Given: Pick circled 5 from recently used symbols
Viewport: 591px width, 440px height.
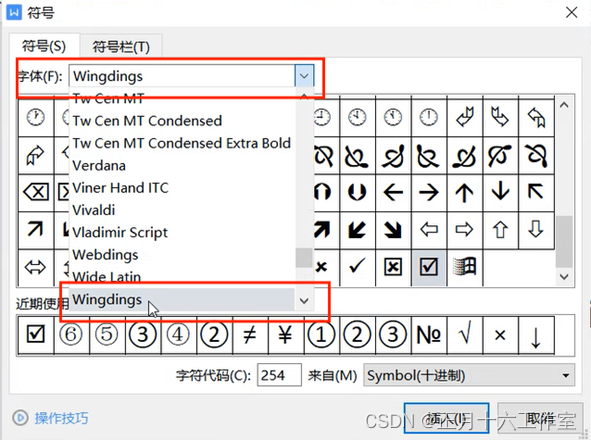Looking at the screenshot, I should (x=107, y=335).
